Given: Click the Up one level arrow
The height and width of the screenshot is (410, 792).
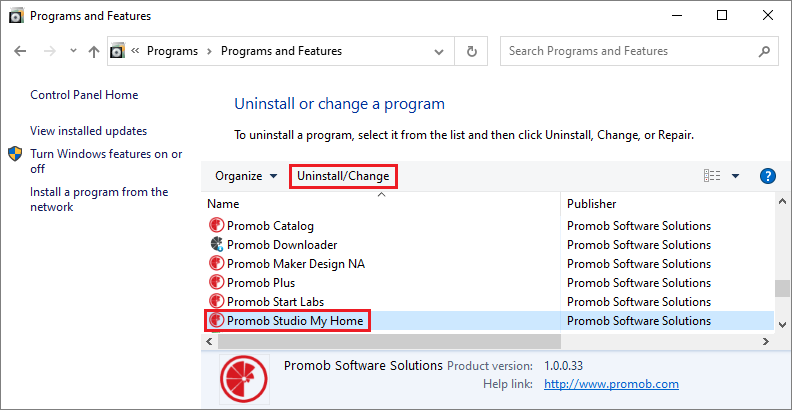Looking at the screenshot, I should (x=93, y=51).
